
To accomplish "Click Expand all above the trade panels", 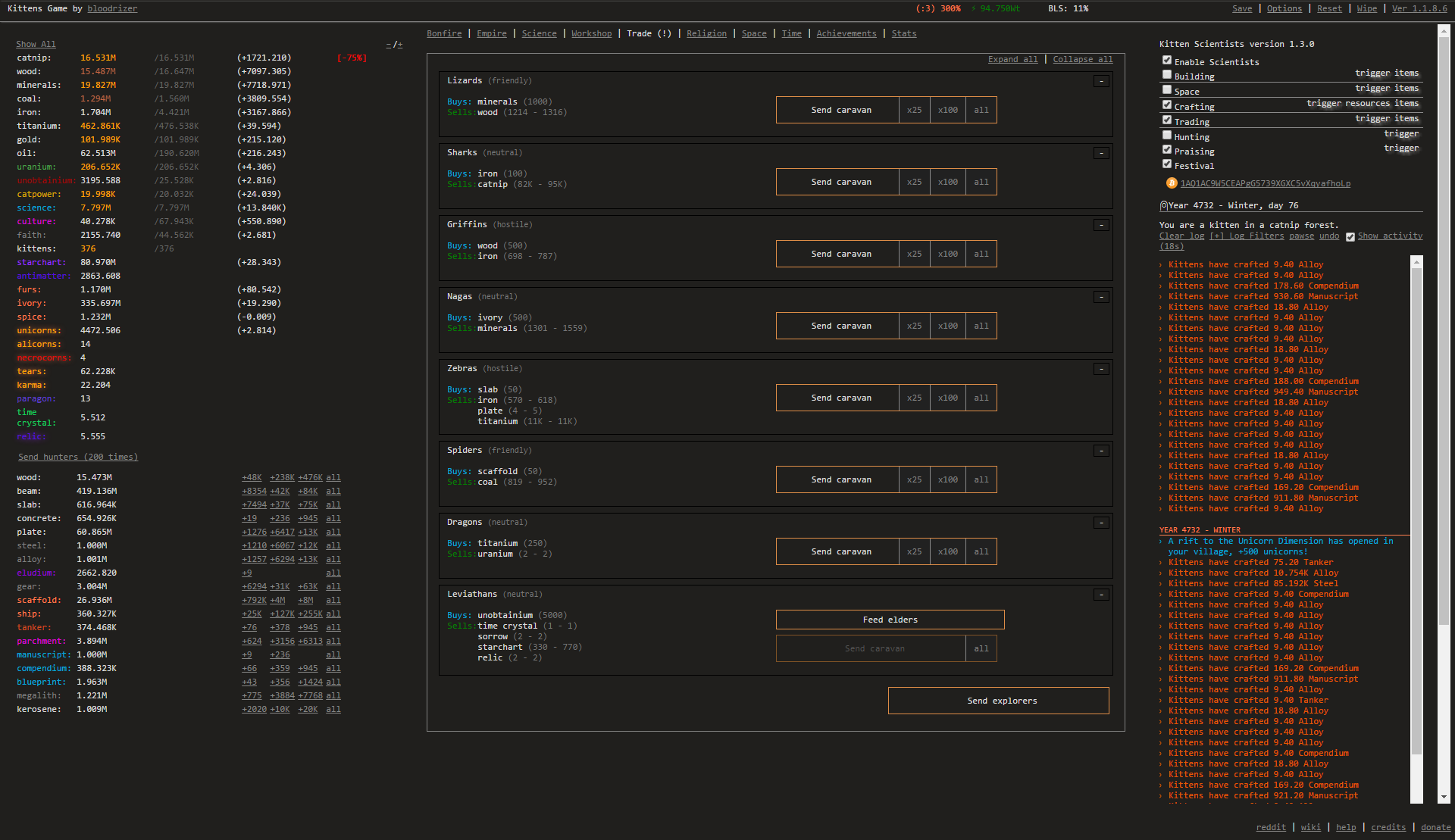I will coord(1012,59).
